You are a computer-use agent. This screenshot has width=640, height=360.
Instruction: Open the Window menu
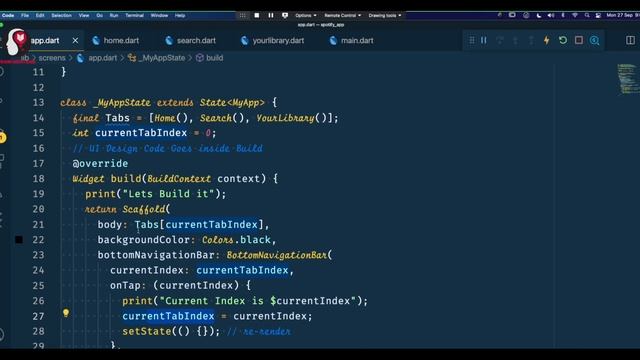[159, 16]
